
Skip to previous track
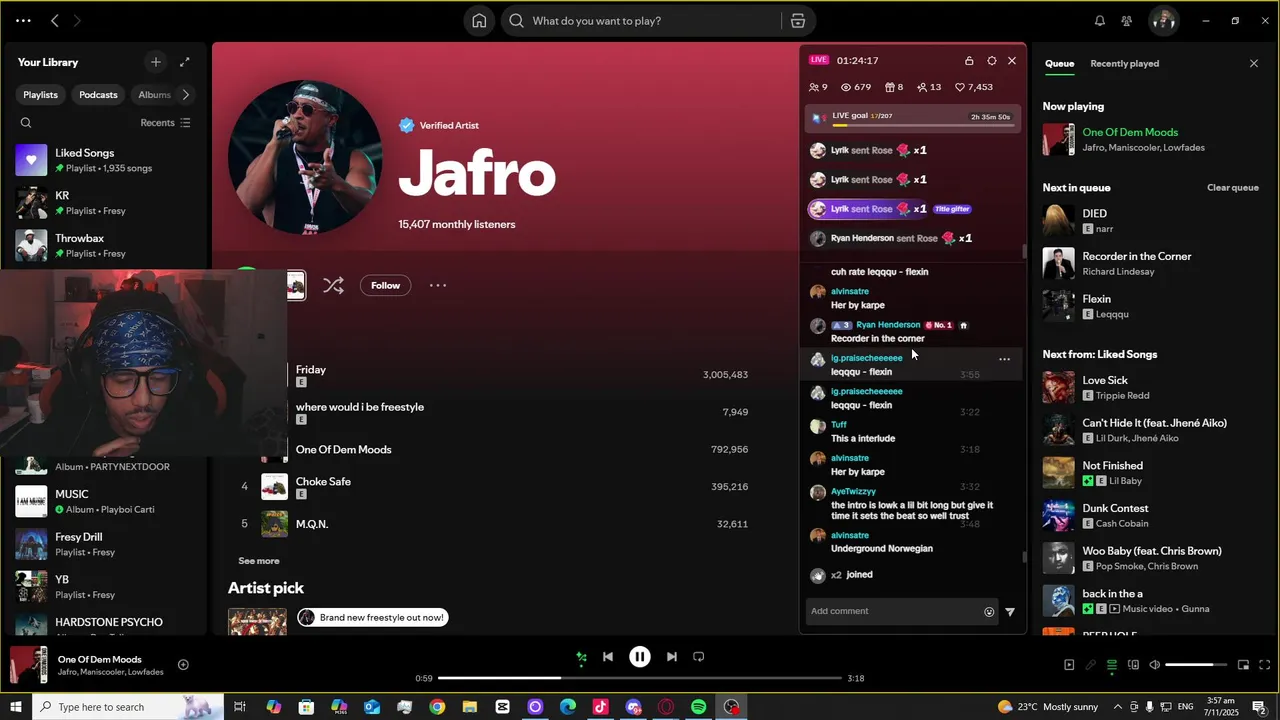[608, 657]
